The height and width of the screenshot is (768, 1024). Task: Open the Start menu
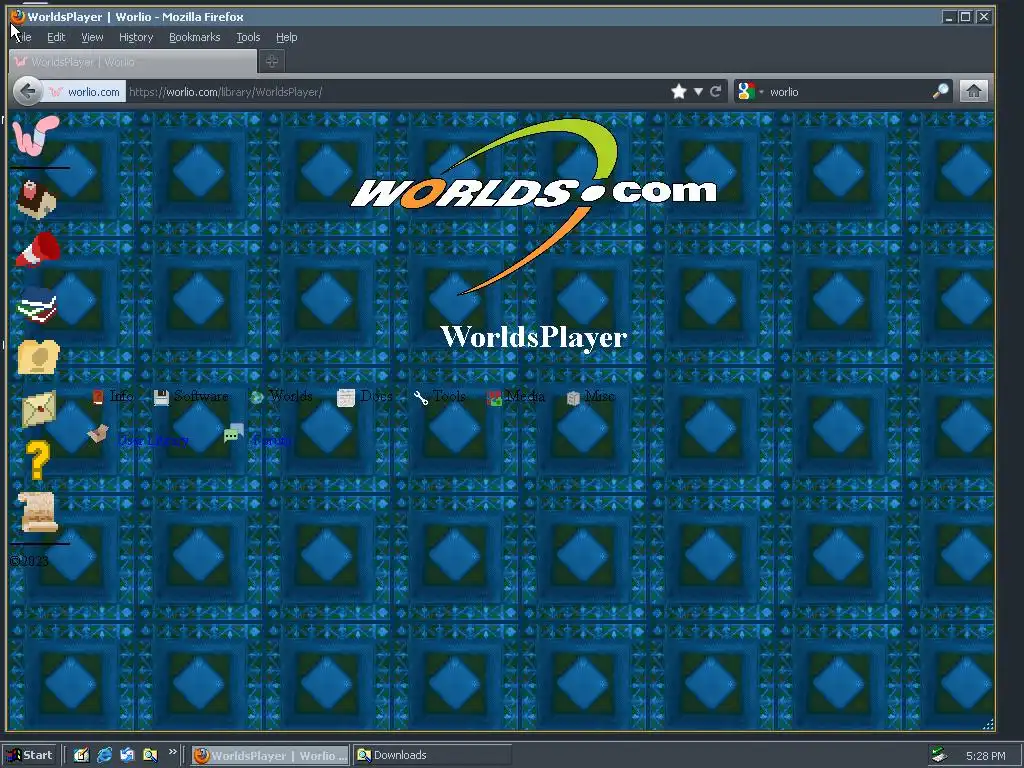click(x=30, y=756)
